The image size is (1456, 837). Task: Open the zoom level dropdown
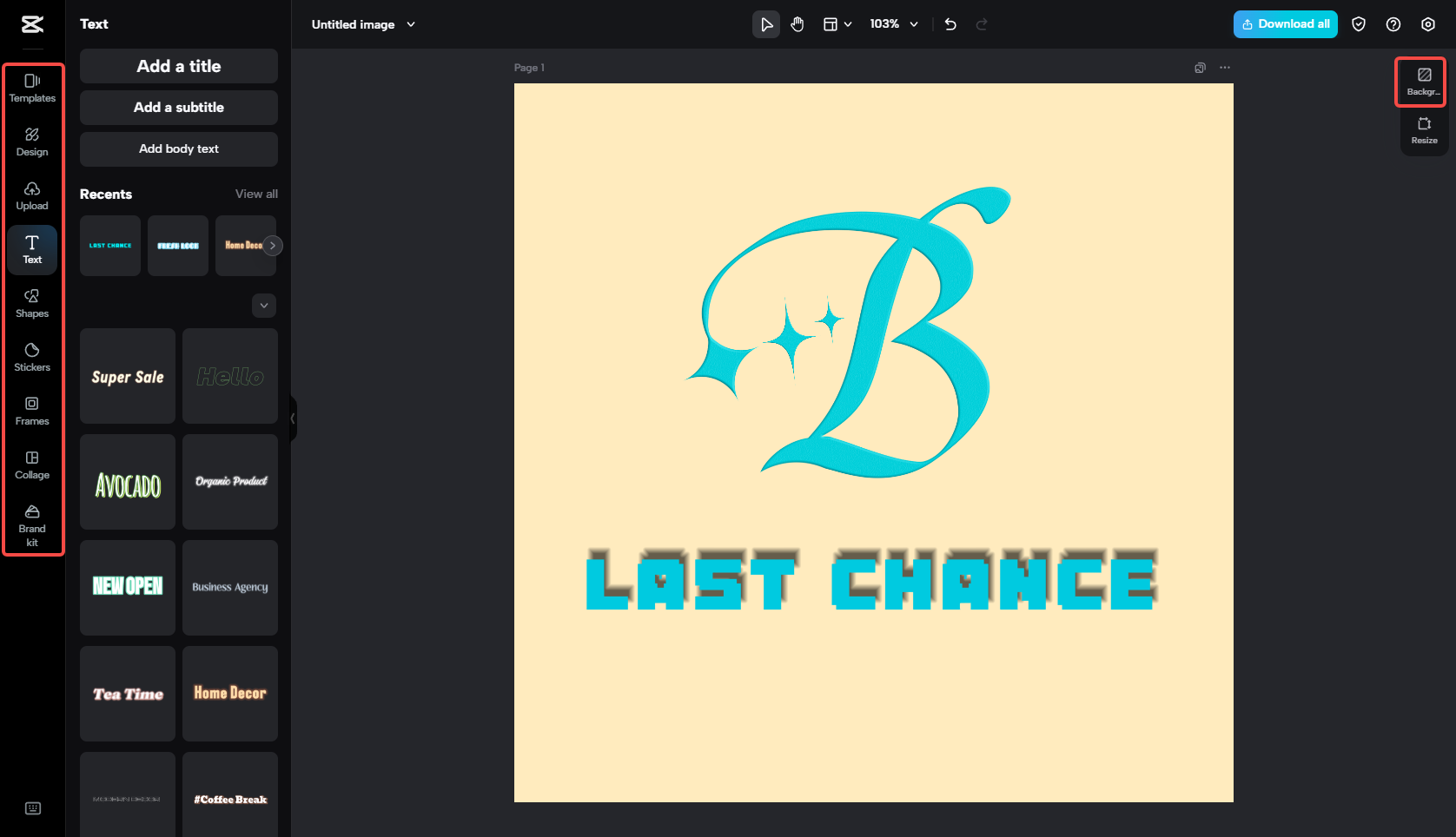[913, 24]
